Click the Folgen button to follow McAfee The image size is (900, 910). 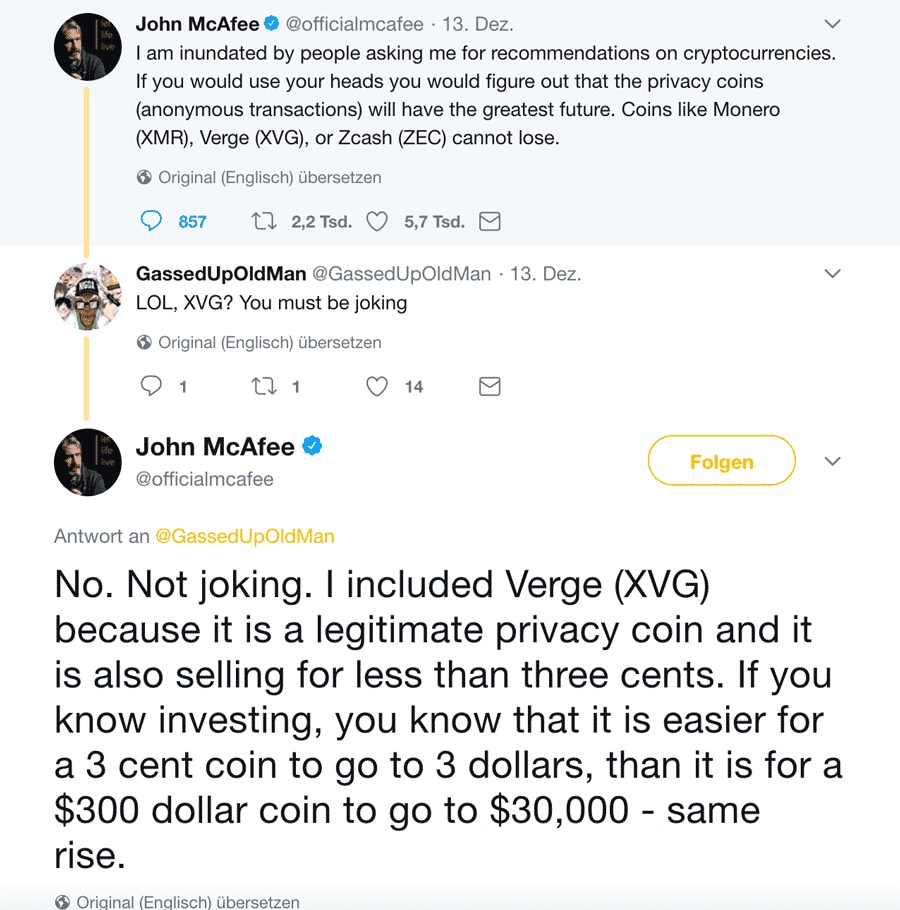721,462
